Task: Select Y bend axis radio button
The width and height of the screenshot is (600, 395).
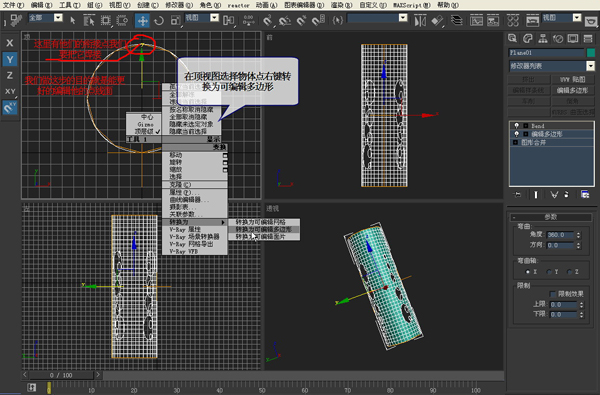Action: (x=549, y=272)
